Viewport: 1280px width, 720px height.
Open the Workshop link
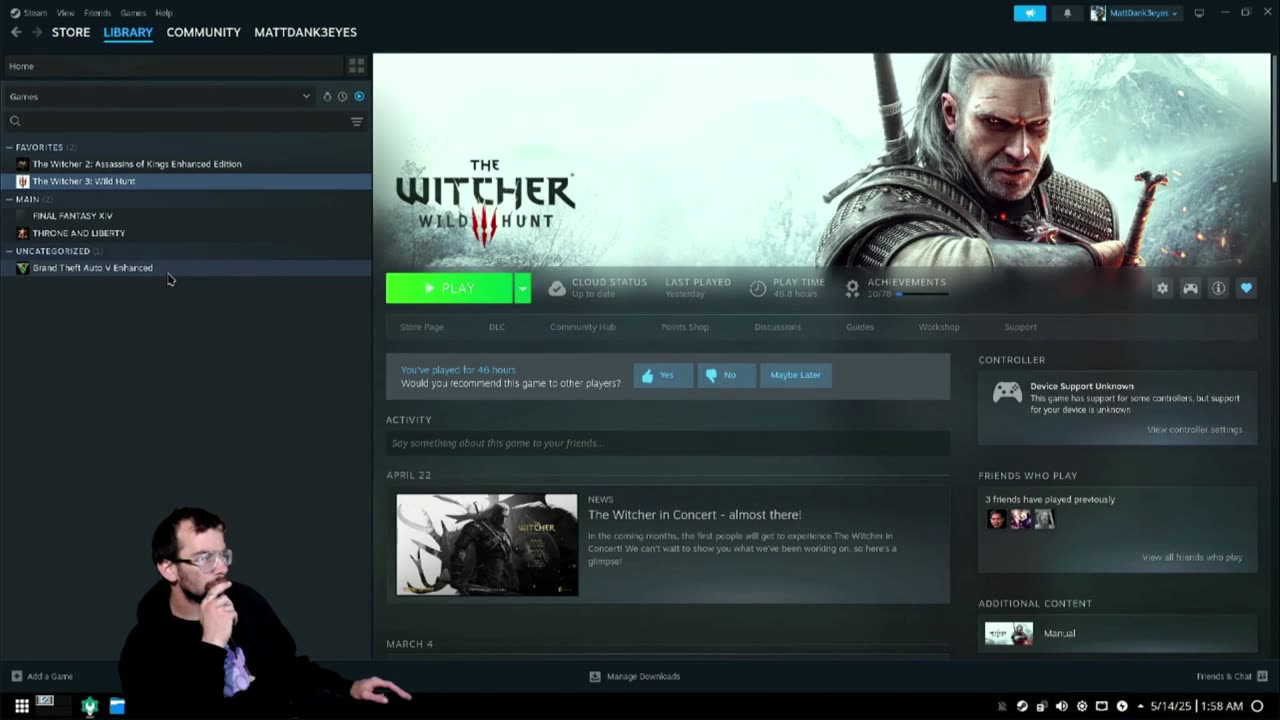tap(939, 327)
